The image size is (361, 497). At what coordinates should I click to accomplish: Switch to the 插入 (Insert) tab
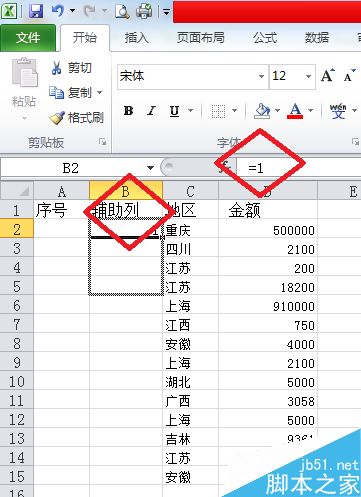(x=136, y=38)
